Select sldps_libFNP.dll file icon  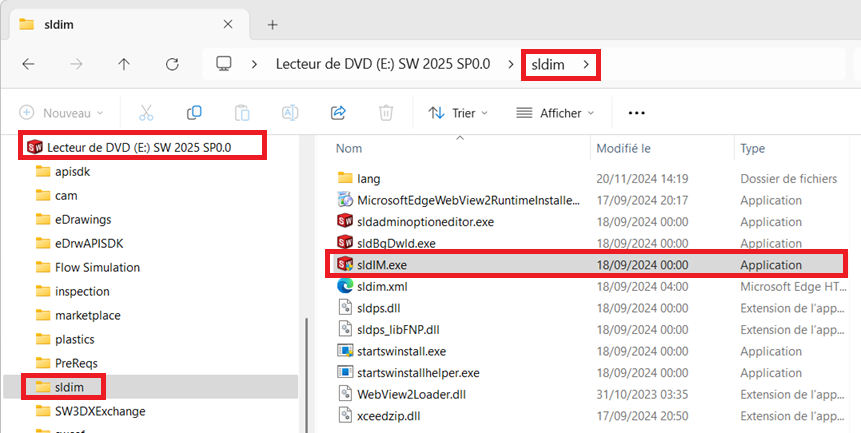(345, 329)
